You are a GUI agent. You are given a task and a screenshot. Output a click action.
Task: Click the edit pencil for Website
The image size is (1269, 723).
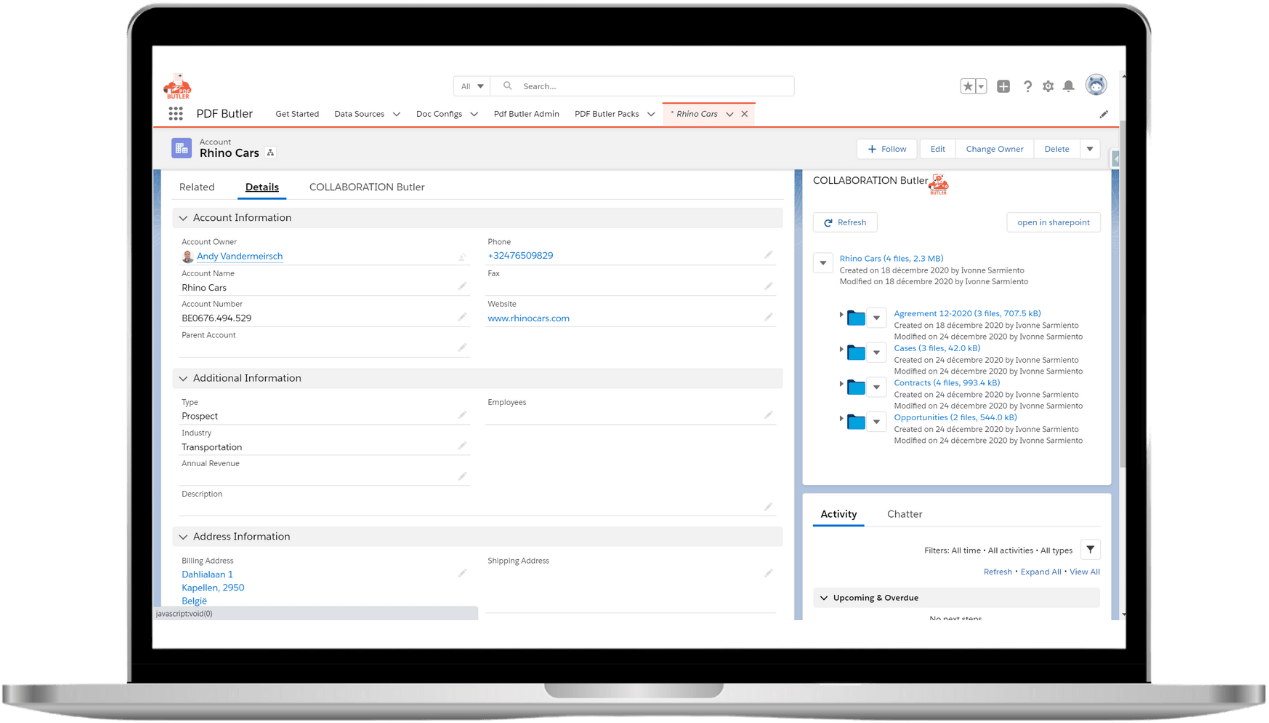[x=768, y=317]
